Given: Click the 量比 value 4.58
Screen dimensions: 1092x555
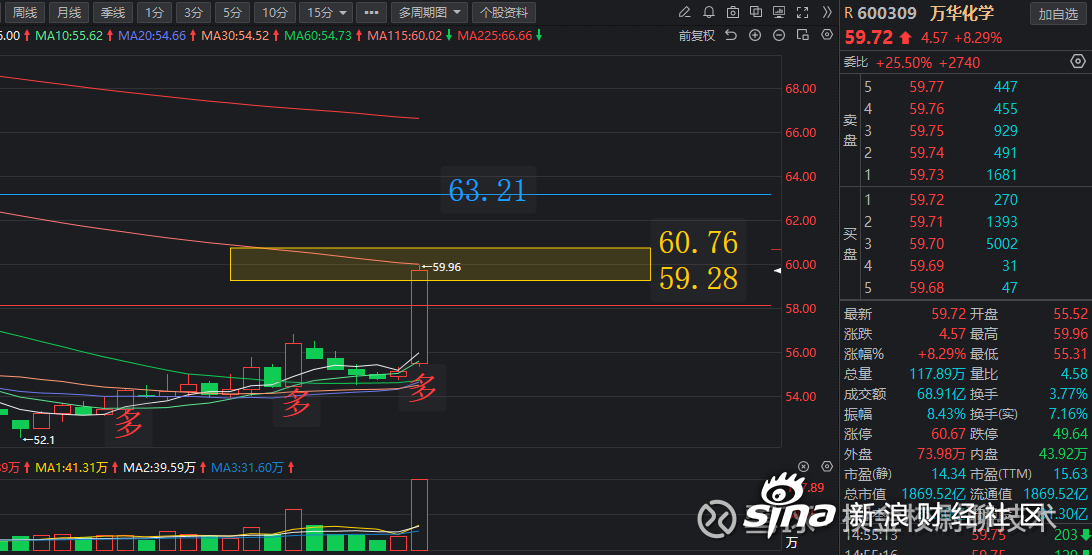Looking at the screenshot, I should point(1075,374).
